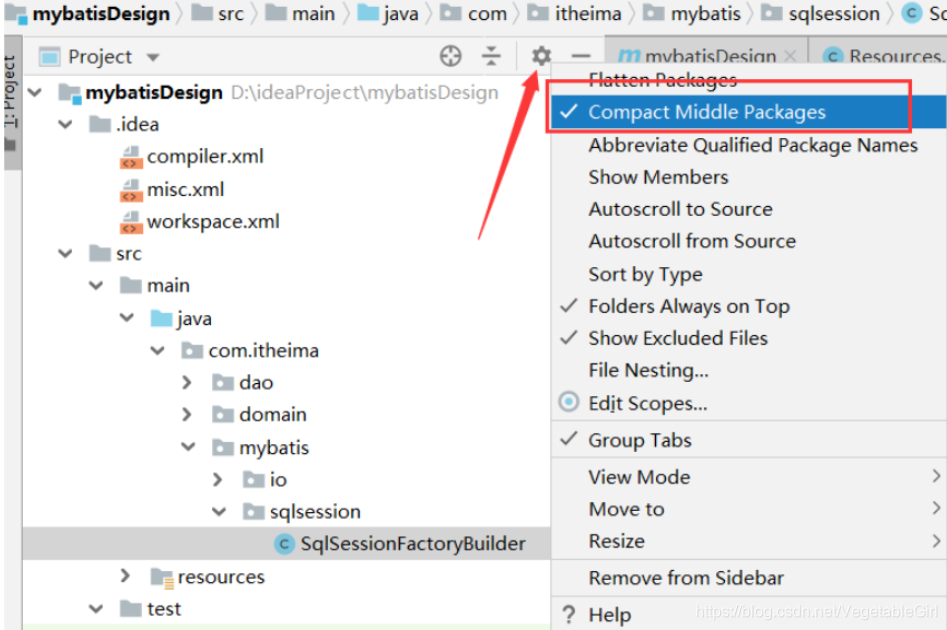Select the workspace.xml tree row text
The height and width of the screenshot is (630, 947).
coord(213,222)
